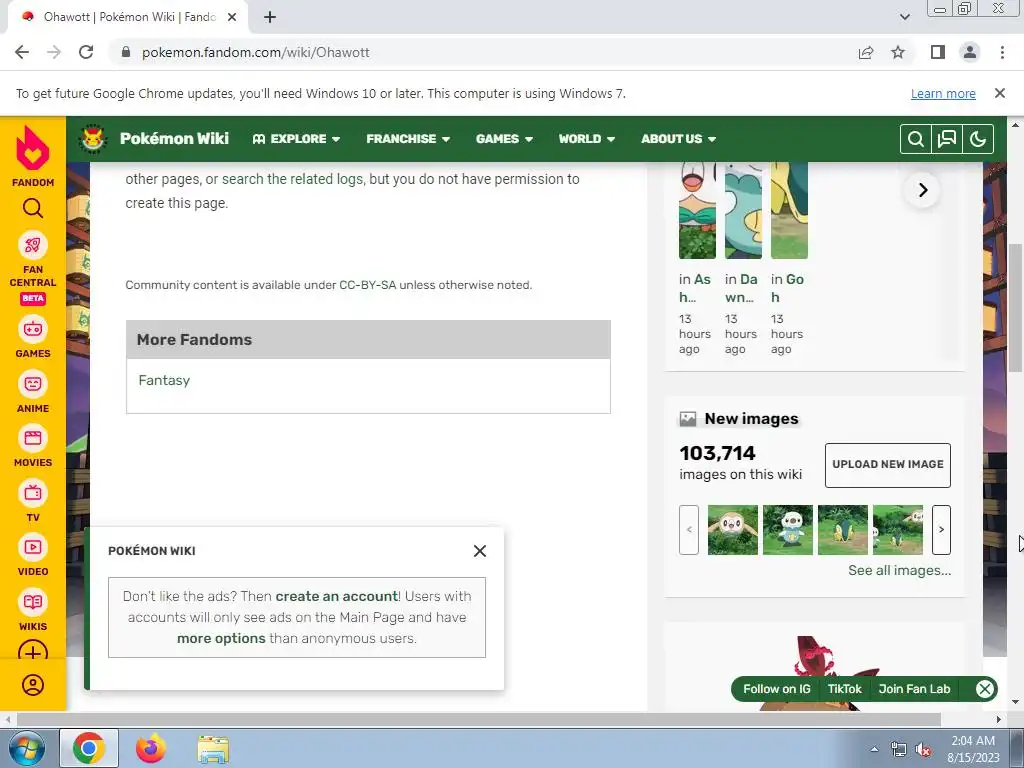Go to previous new images
The image size is (1024, 768).
click(689, 530)
